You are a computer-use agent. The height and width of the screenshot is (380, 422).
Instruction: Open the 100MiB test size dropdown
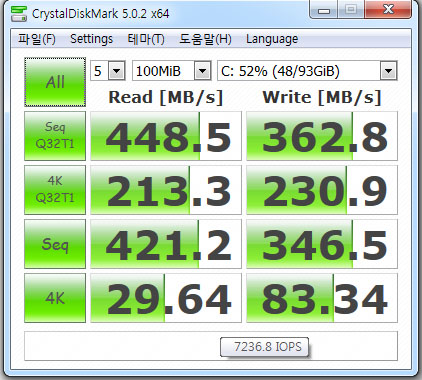click(172, 71)
